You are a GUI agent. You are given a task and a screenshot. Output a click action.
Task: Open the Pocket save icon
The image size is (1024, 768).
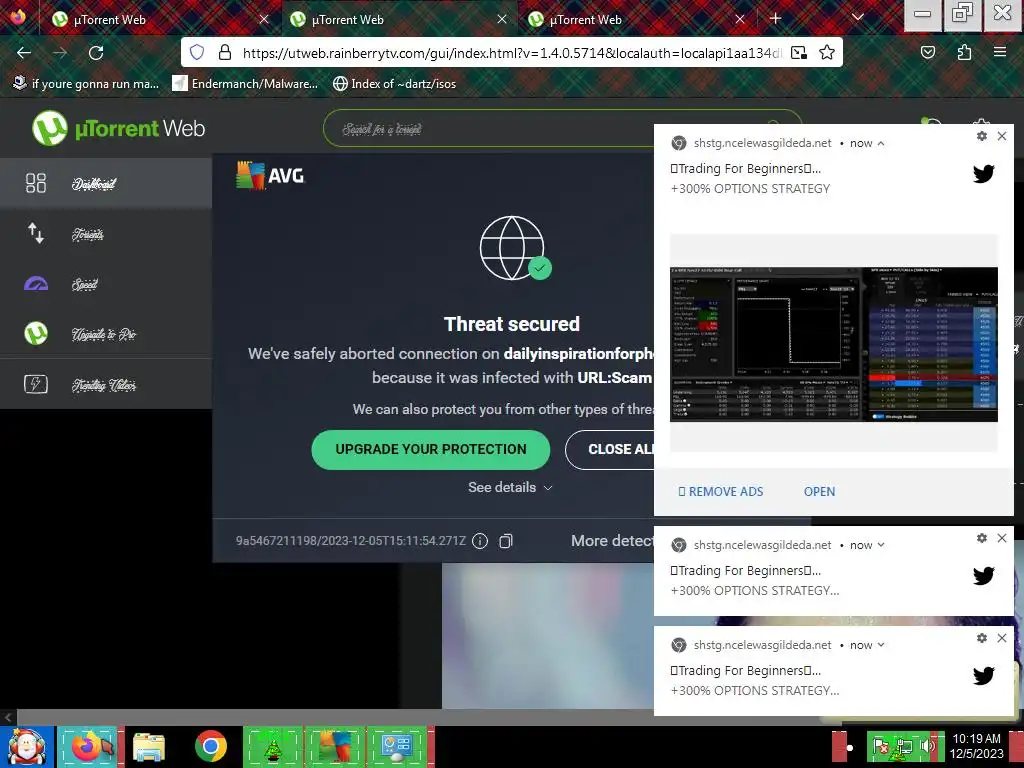[x=927, y=52]
